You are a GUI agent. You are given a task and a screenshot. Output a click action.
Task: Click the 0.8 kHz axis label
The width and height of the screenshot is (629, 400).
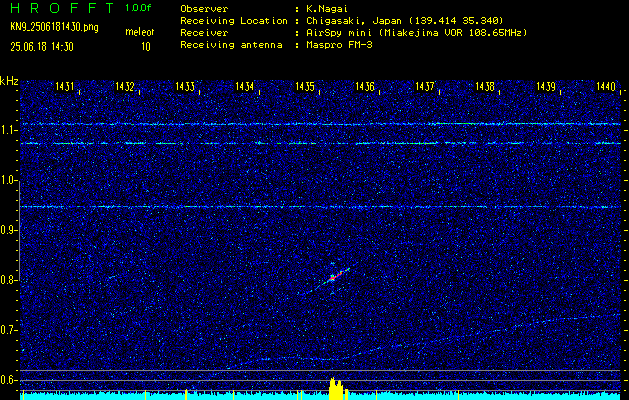pos(7,280)
